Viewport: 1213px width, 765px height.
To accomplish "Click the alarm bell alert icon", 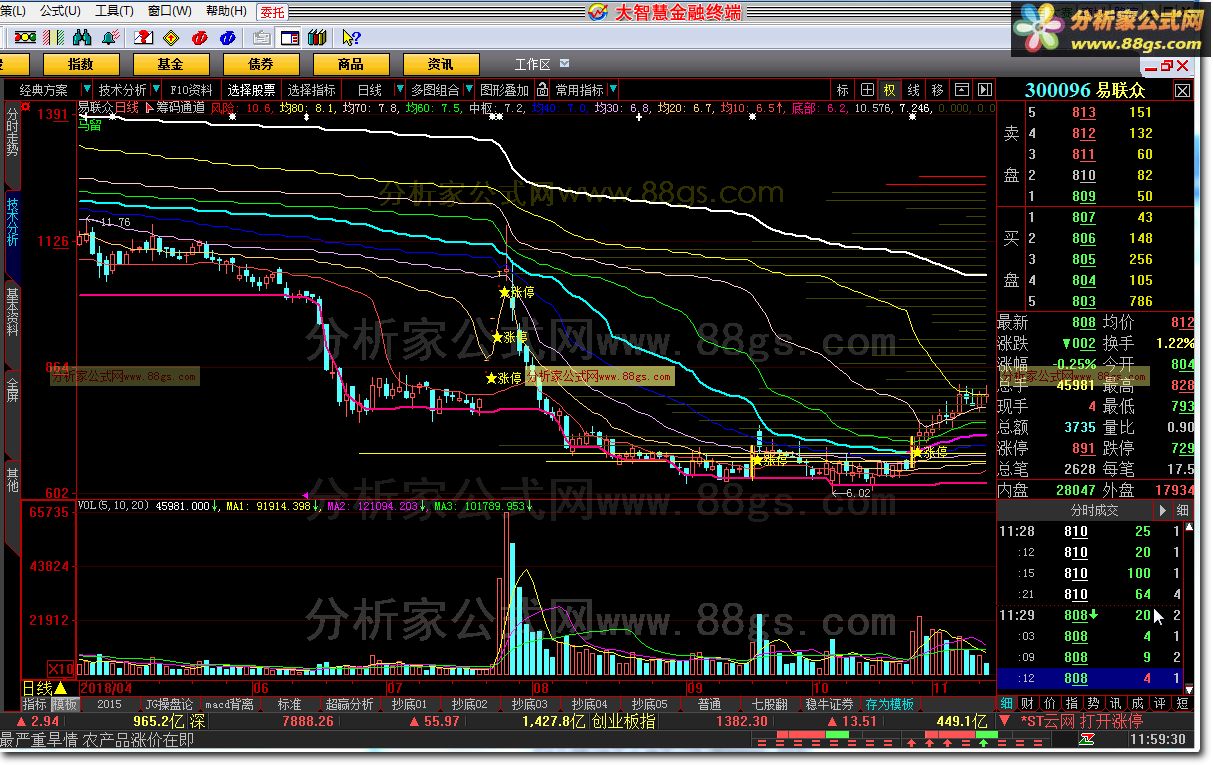I will click(x=110, y=38).
